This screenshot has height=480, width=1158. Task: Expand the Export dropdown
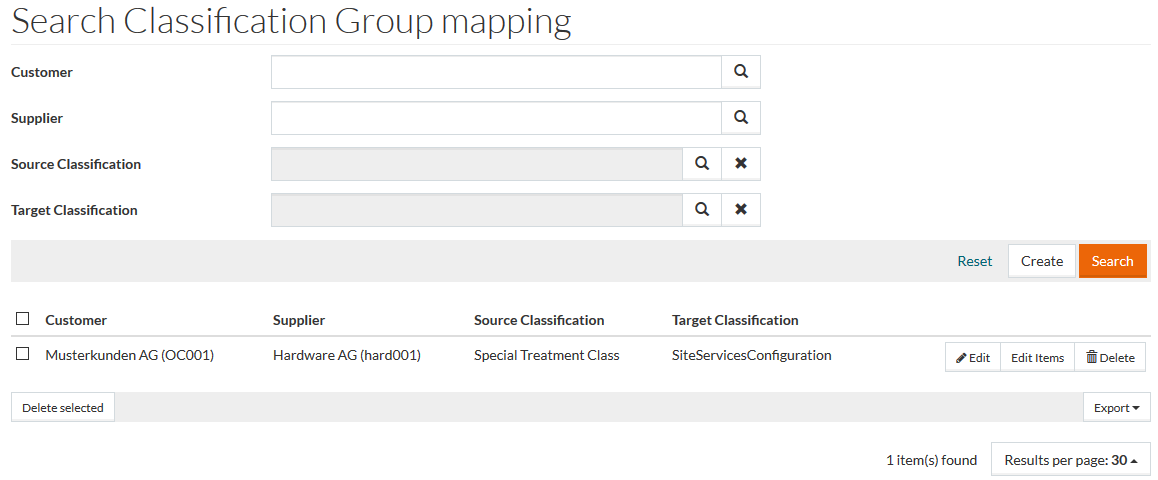pyautogui.click(x=1116, y=407)
